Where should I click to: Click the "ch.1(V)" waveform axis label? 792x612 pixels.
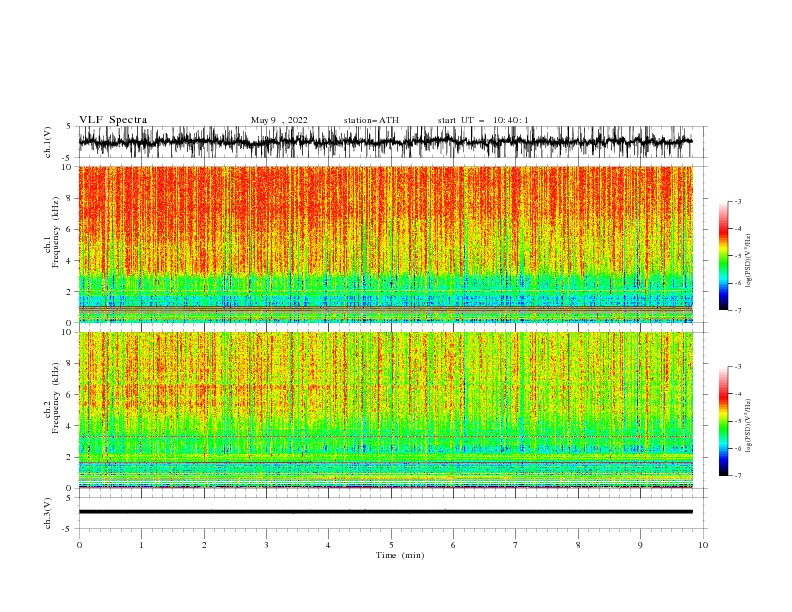point(48,142)
